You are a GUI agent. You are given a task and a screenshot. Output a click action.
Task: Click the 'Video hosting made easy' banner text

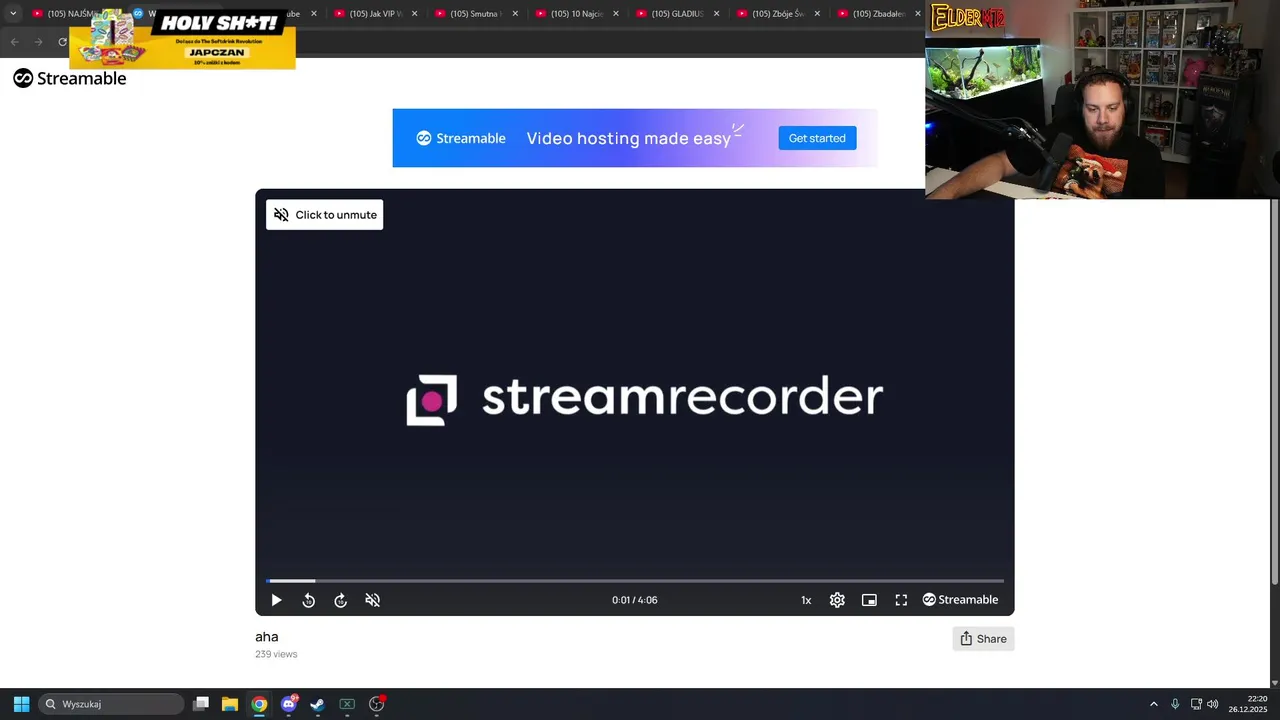pyautogui.click(x=629, y=138)
